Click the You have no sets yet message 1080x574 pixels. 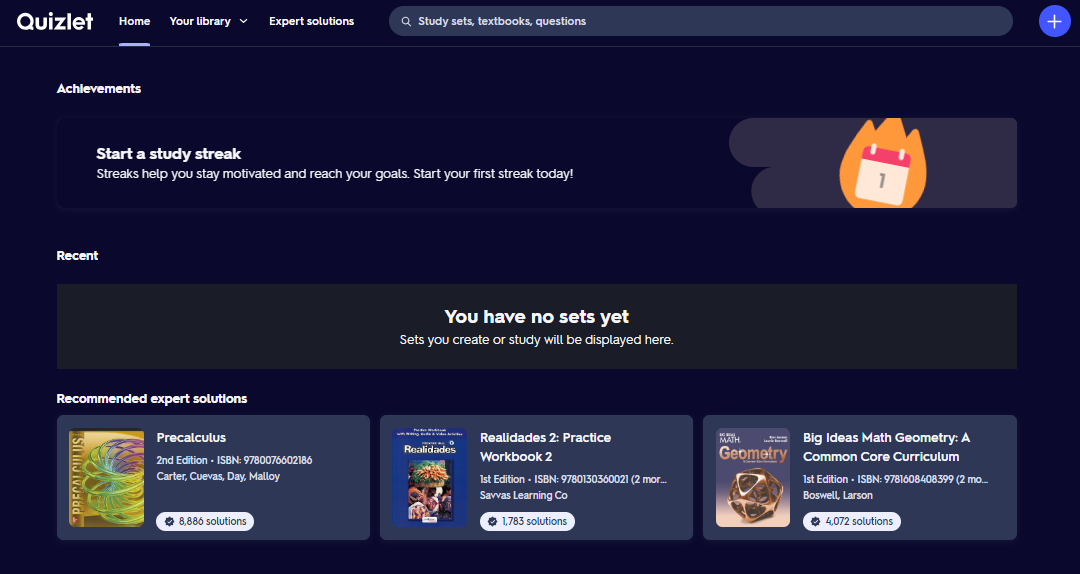[537, 317]
